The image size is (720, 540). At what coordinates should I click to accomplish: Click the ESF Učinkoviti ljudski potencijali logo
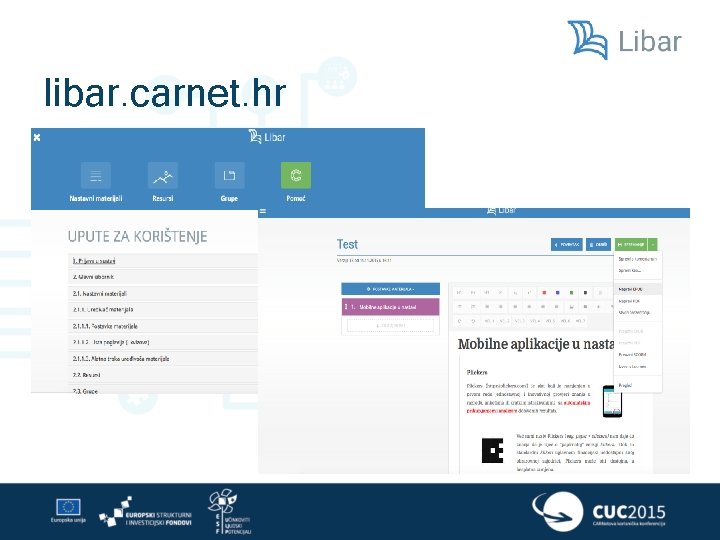tap(230, 512)
